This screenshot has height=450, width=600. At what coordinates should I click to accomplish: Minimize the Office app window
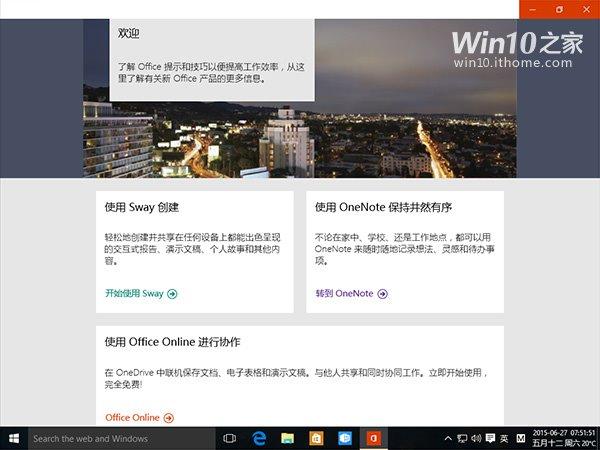click(x=533, y=9)
